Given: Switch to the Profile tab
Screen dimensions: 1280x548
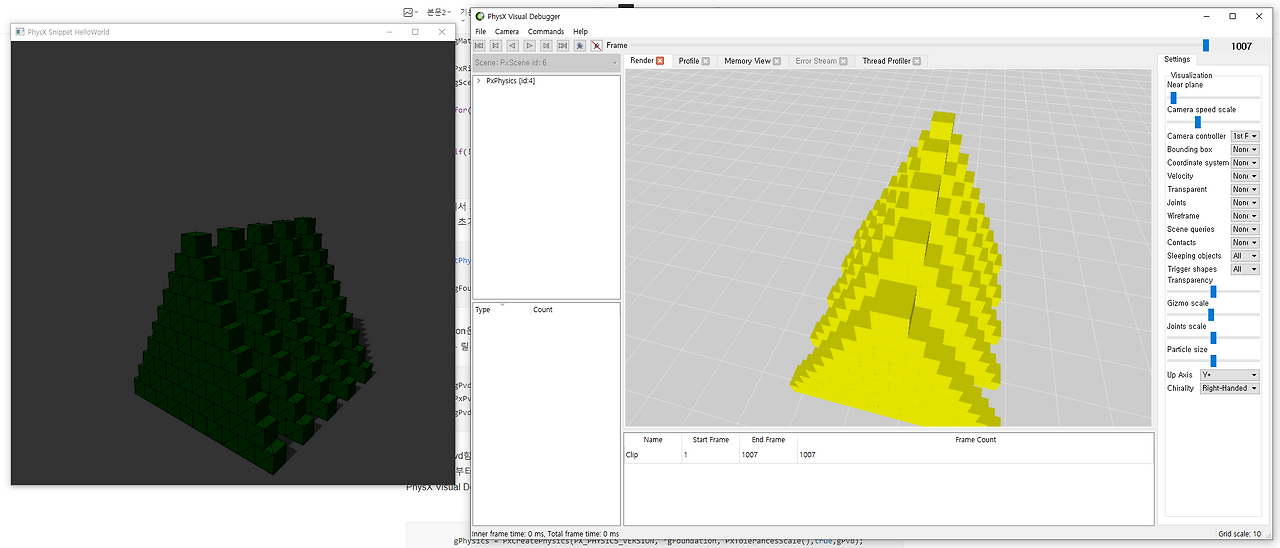Looking at the screenshot, I should click(689, 61).
